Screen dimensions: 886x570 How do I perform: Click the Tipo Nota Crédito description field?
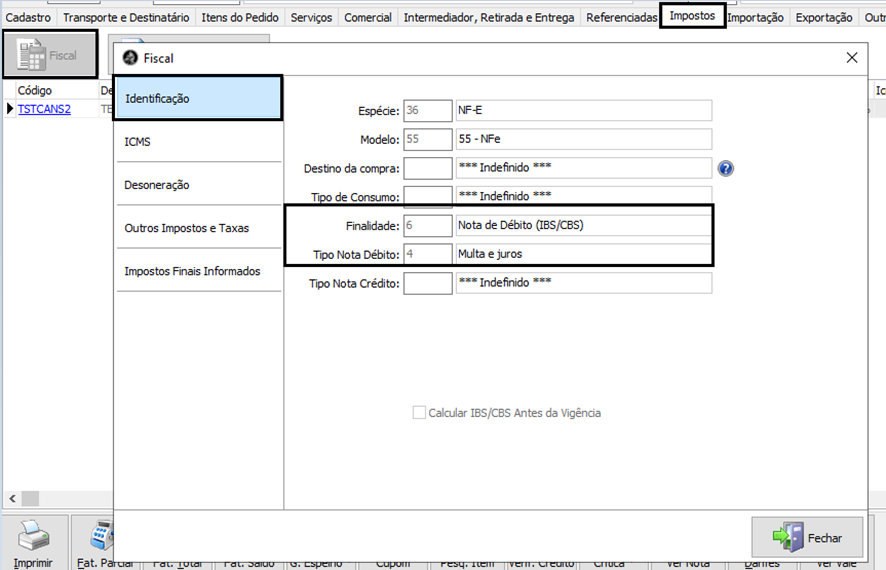point(584,283)
